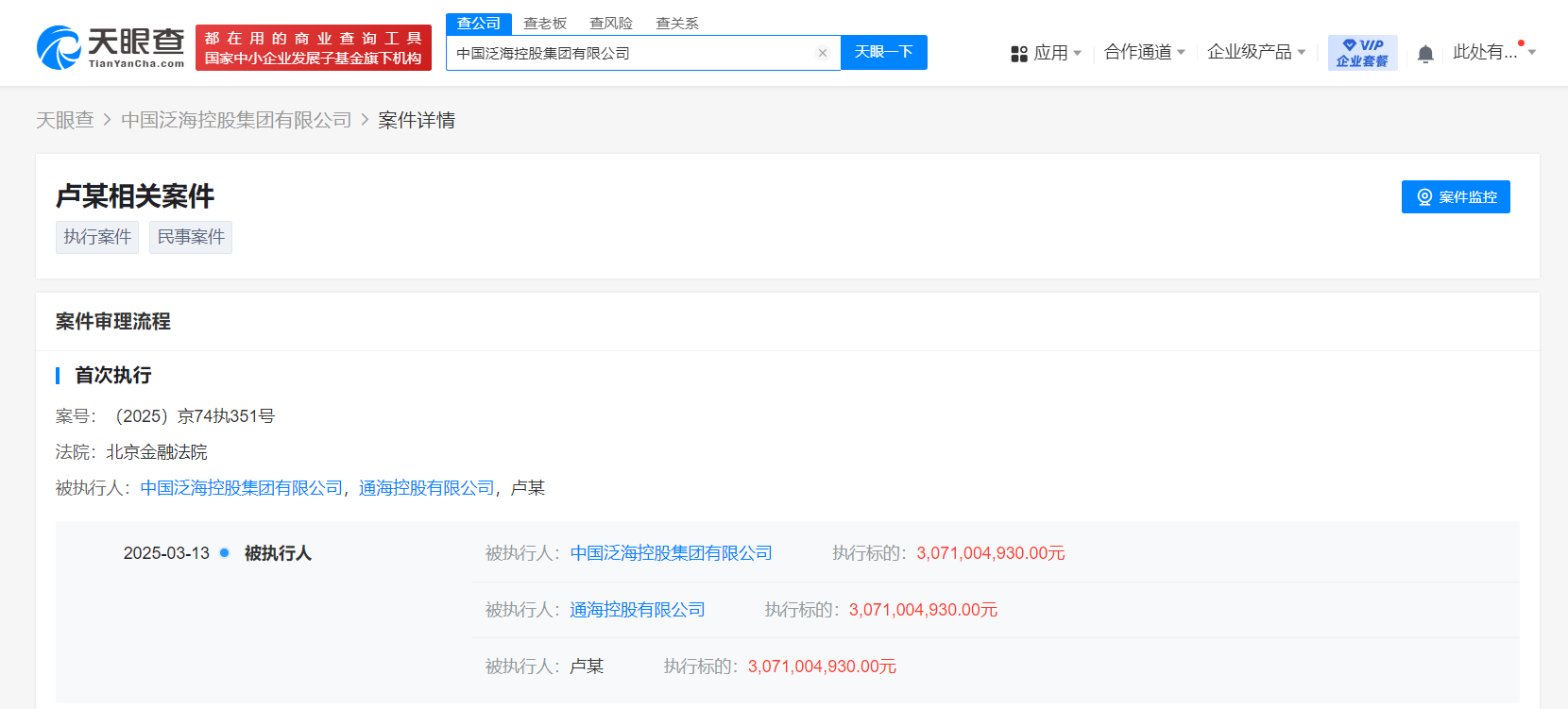This screenshot has width=1568, height=709.
Task: Expand the 企业级产品 dropdown menu
Action: point(1256,52)
